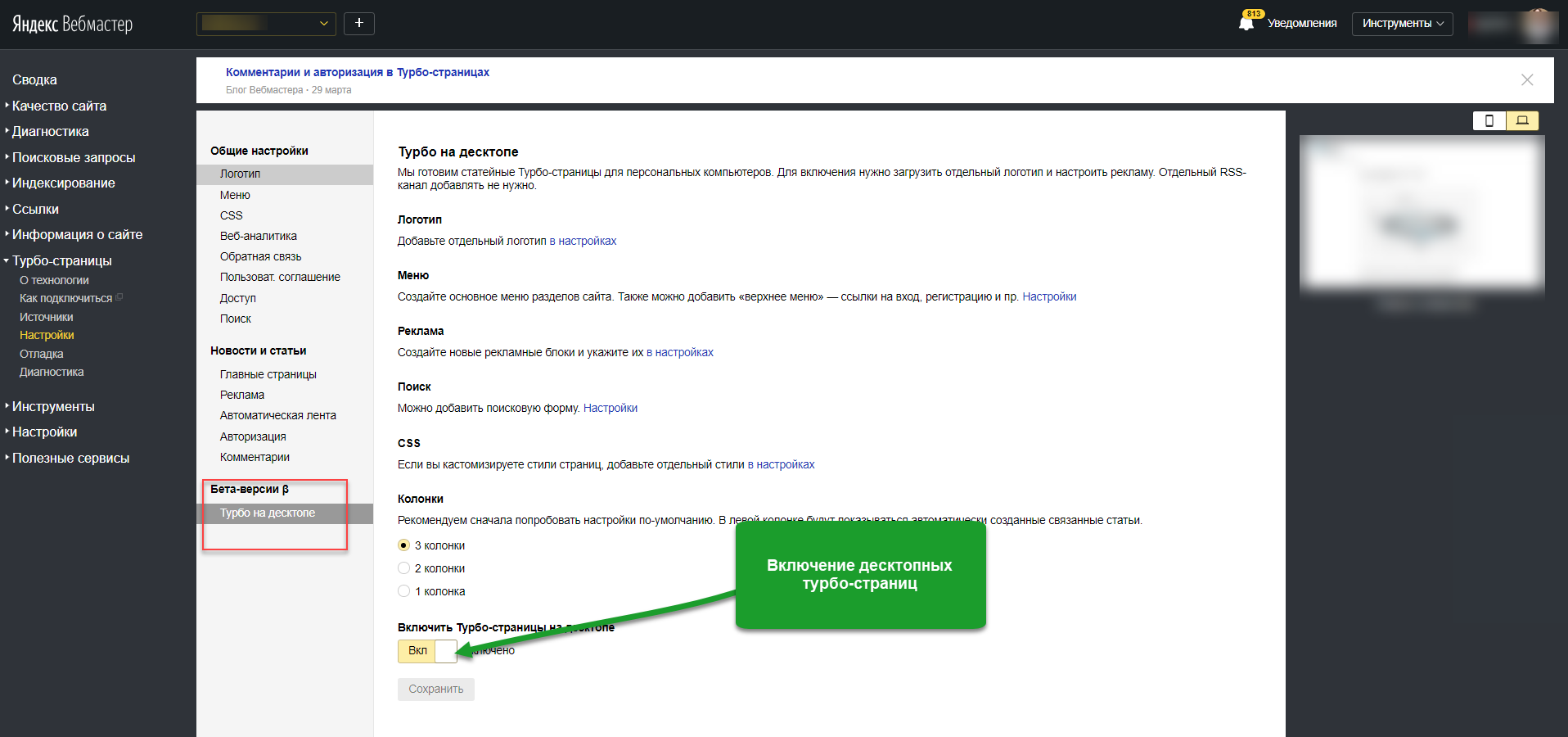Open logo 'в настройках' link
This screenshot has height=737, width=1568.
[583, 241]
